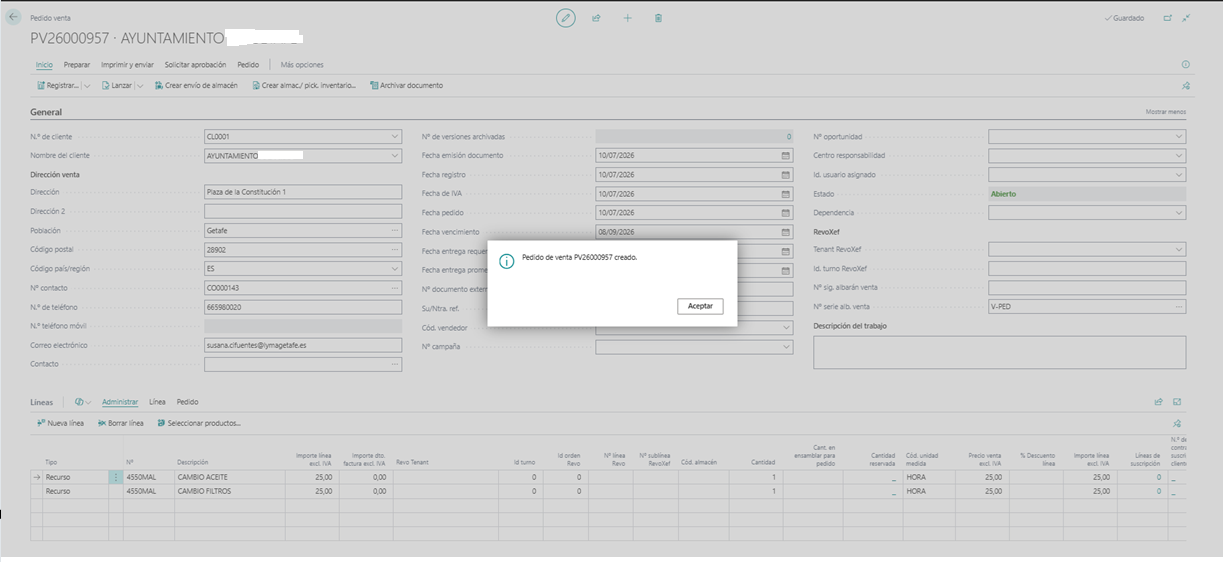Expand the N.º de cliente dropdown

[394, 137]
